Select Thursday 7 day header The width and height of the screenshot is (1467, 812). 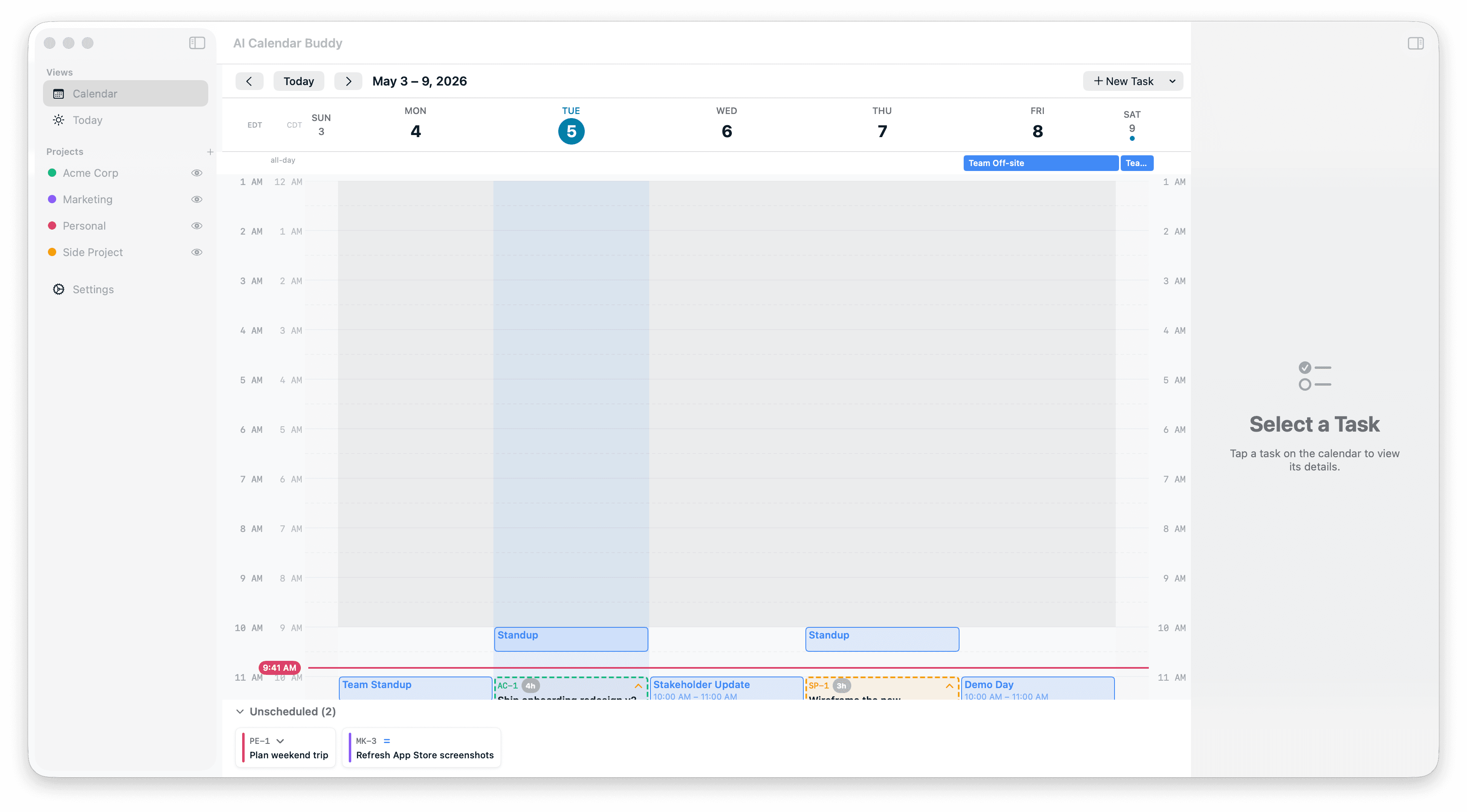(x=881, y=123)
